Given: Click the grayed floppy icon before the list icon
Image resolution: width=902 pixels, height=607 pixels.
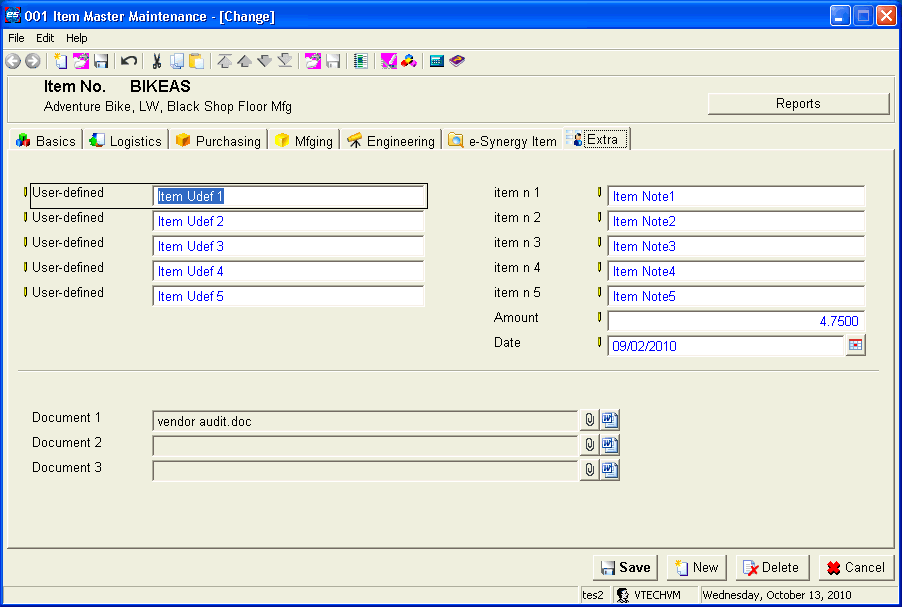Looking at the screenshot, I should point(334,60).
